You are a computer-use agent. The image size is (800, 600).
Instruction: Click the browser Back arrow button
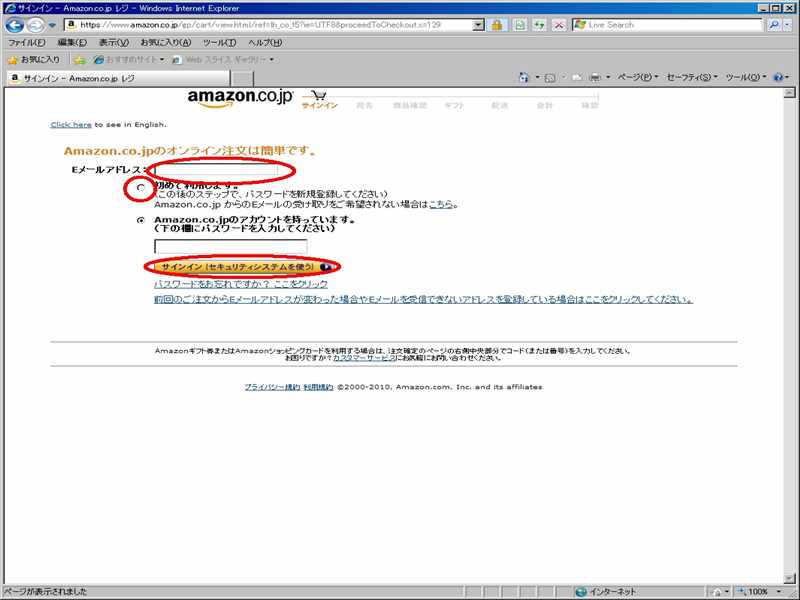(14, 25)
